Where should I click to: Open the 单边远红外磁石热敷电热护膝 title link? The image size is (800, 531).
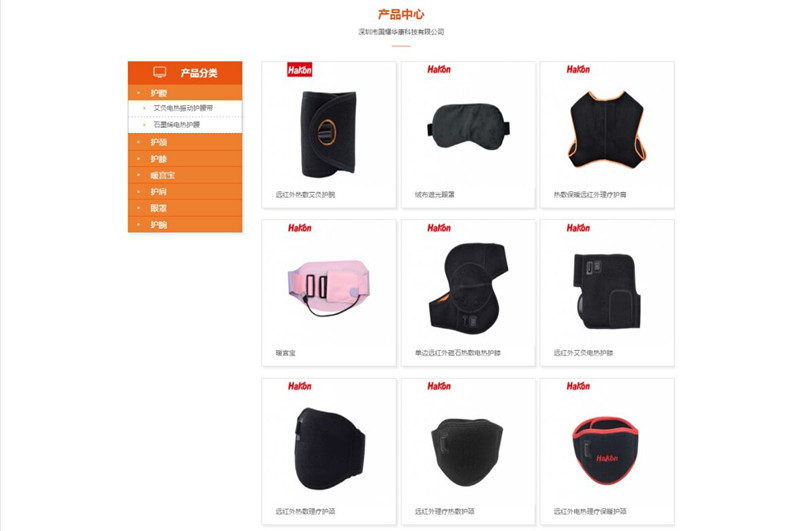[x=458, y=352]
